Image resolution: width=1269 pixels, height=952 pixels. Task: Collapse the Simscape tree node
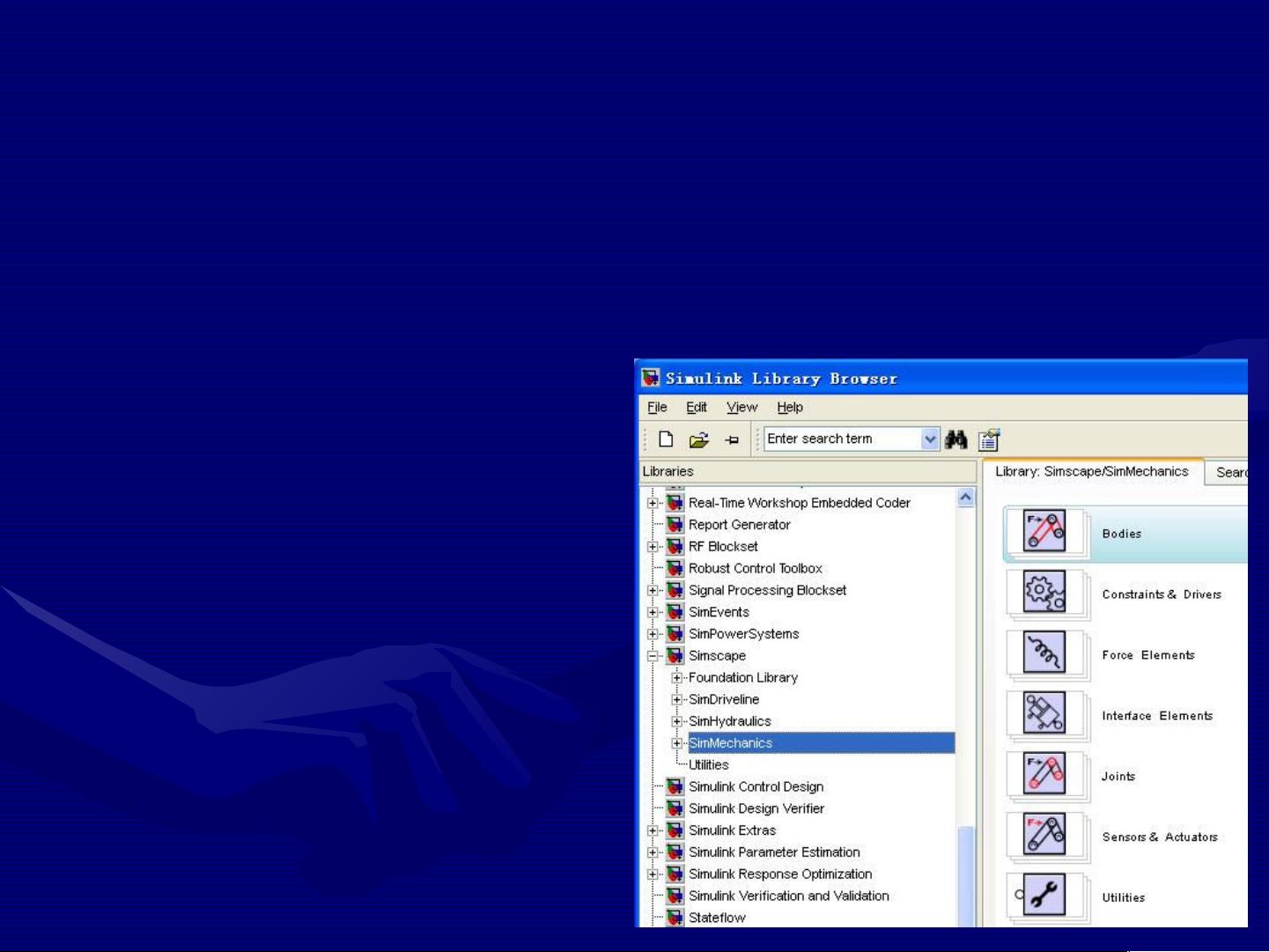(x=653, y=655)
